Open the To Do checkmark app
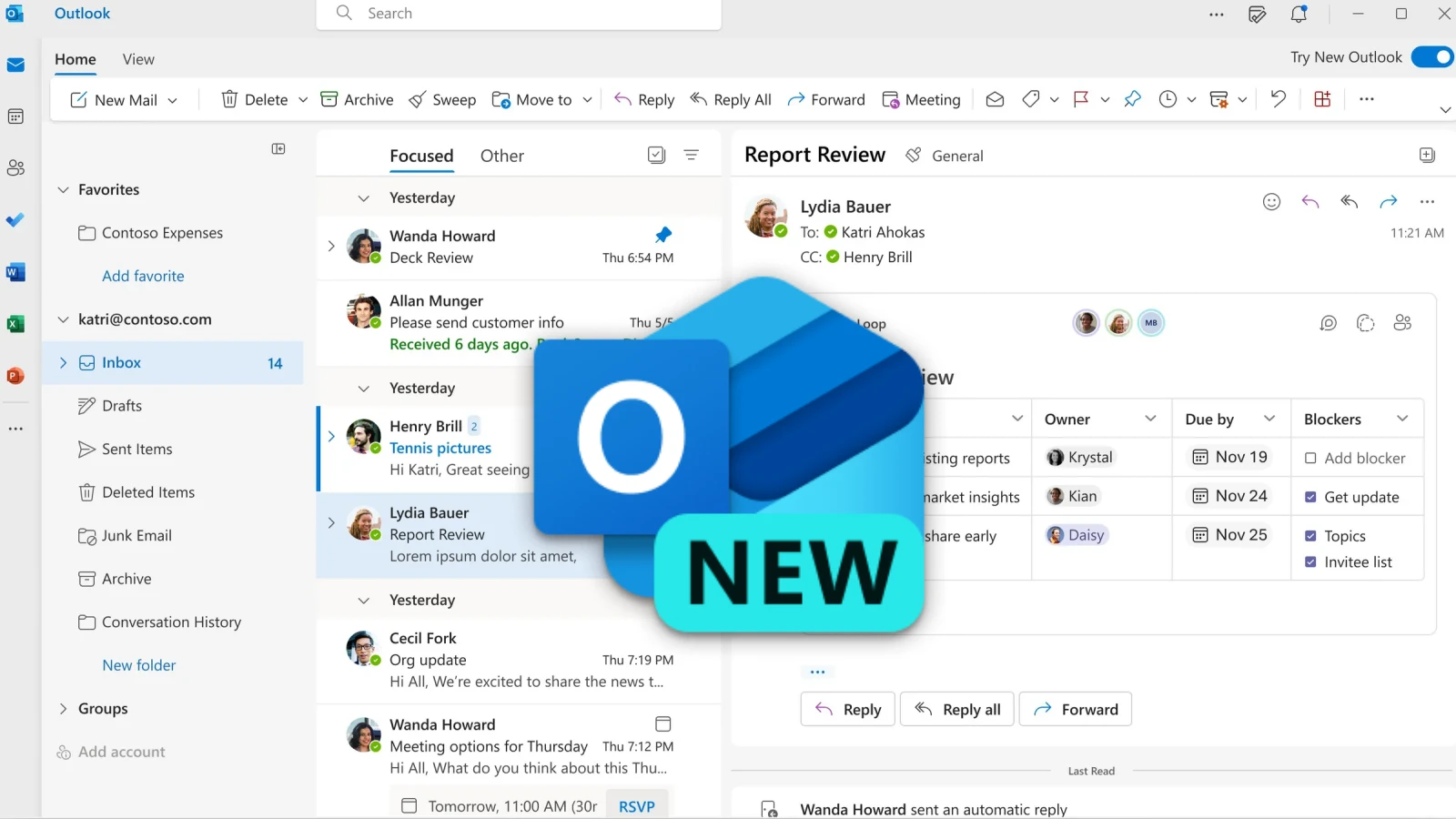This screenshot has height=819, width=1456. point(15,220)
